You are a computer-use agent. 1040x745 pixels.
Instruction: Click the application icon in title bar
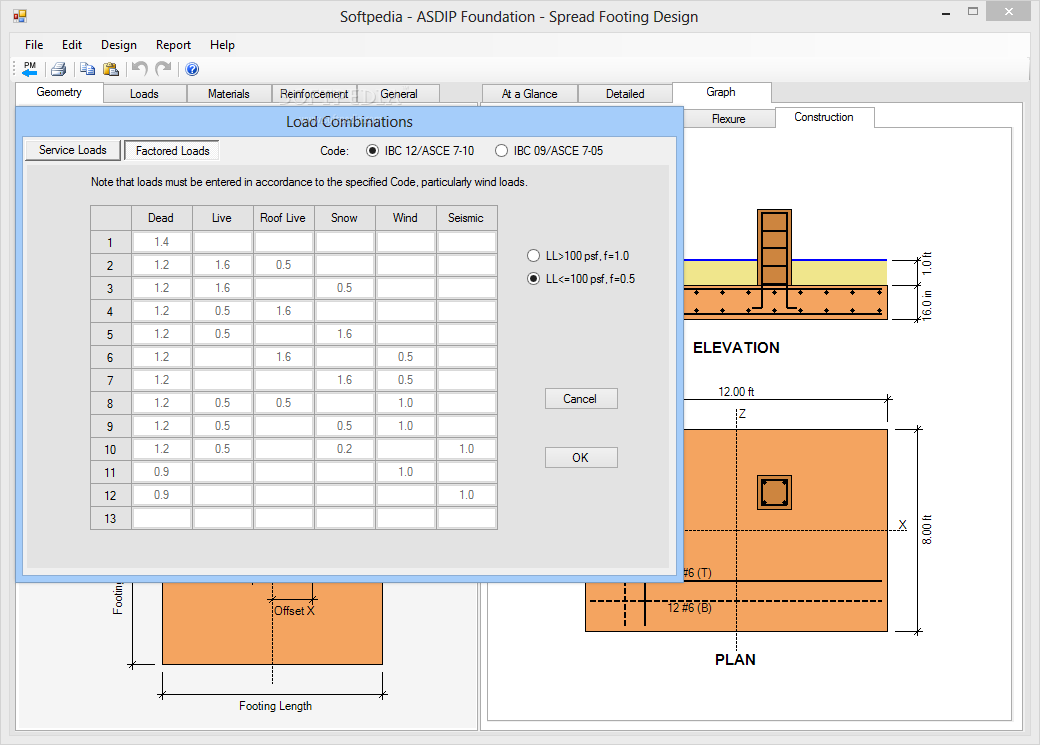(20, 16)
